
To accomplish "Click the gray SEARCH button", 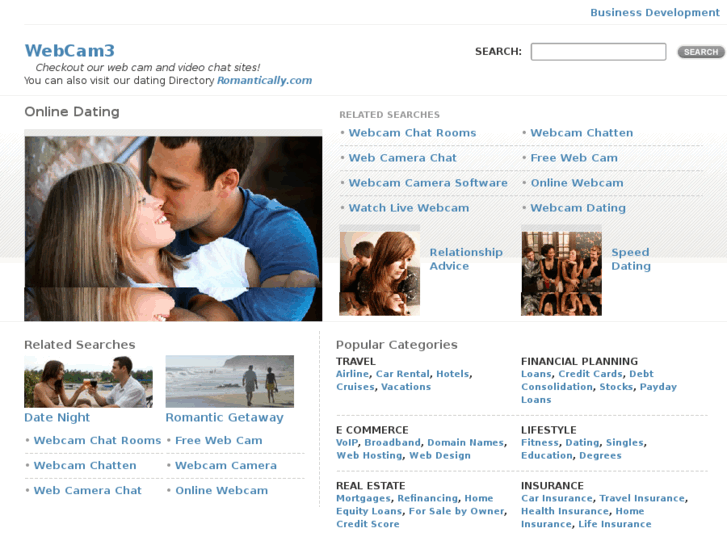I will coord(701,52).
